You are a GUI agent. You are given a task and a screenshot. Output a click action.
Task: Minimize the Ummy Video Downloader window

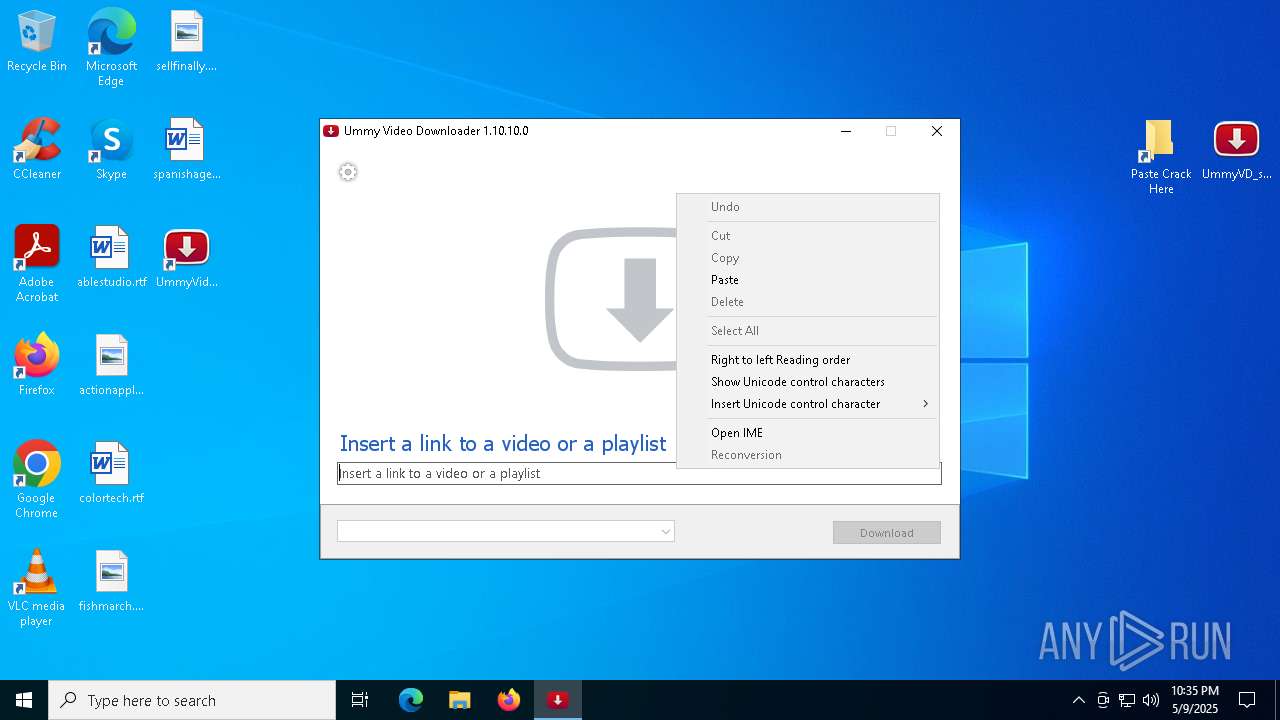(846, 131)
